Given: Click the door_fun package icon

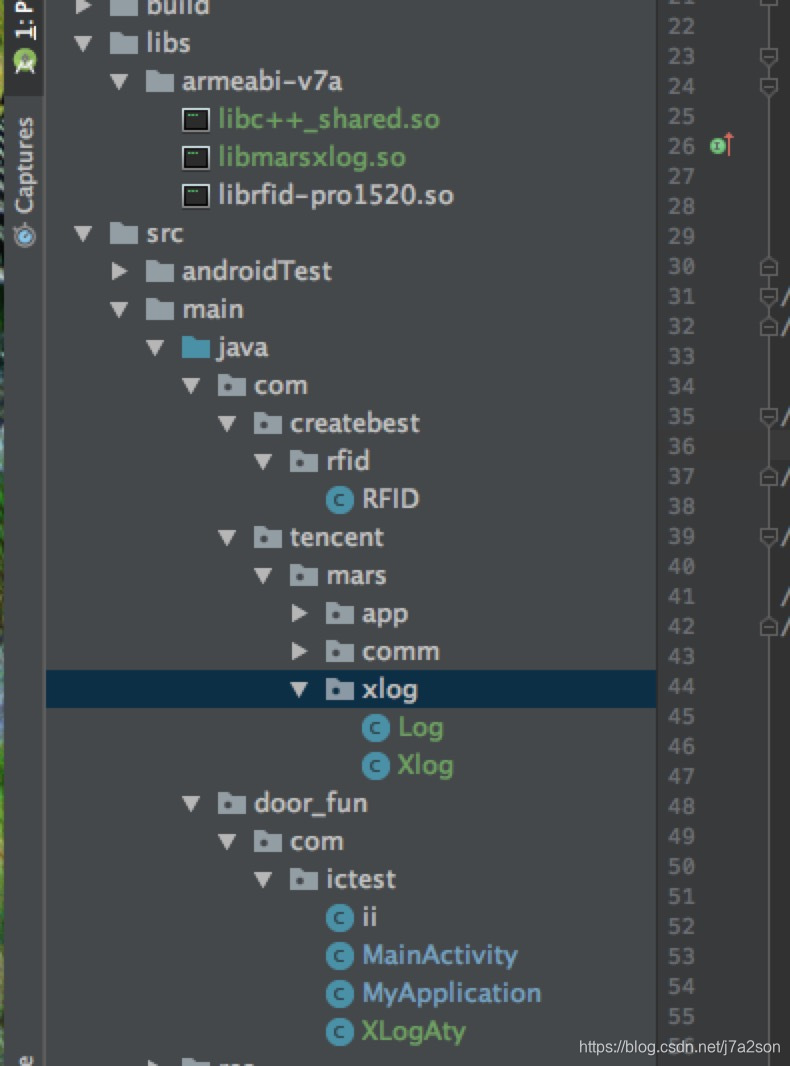Looking at the screenshot, I should coord(232,804).
